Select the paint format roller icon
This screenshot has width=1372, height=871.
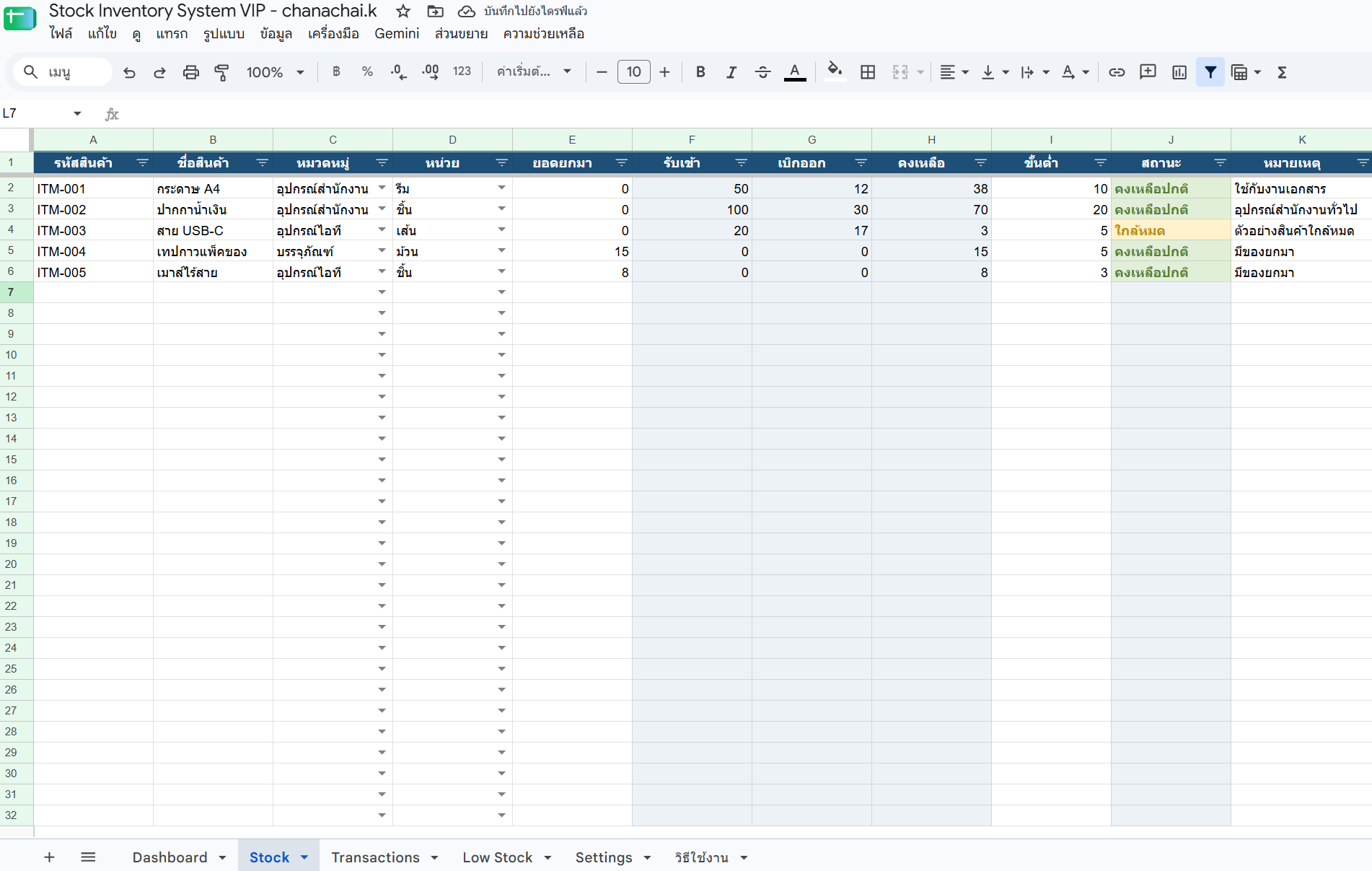coord(221,72)
